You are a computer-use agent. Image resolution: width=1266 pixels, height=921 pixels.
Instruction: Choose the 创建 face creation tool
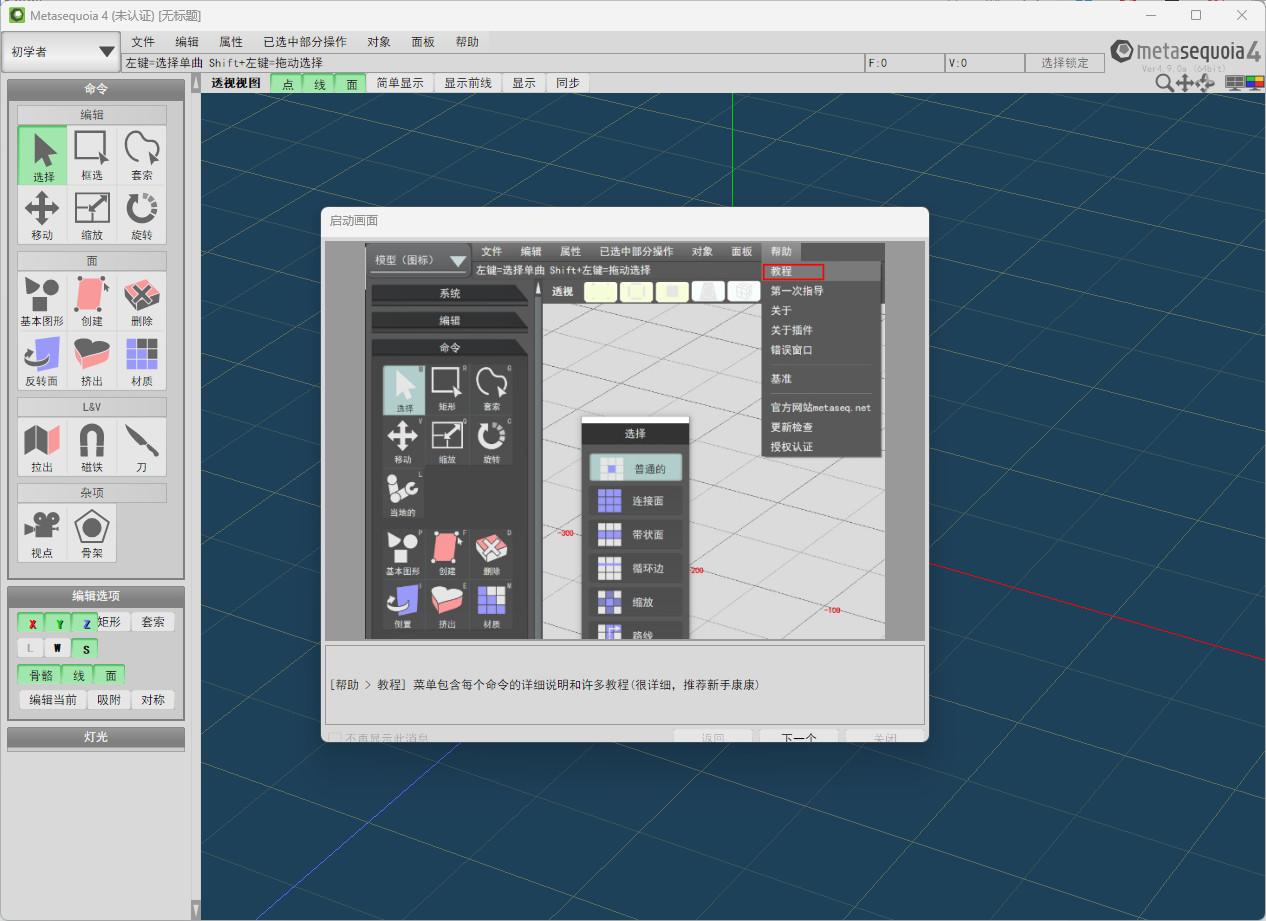coord(92,301)
